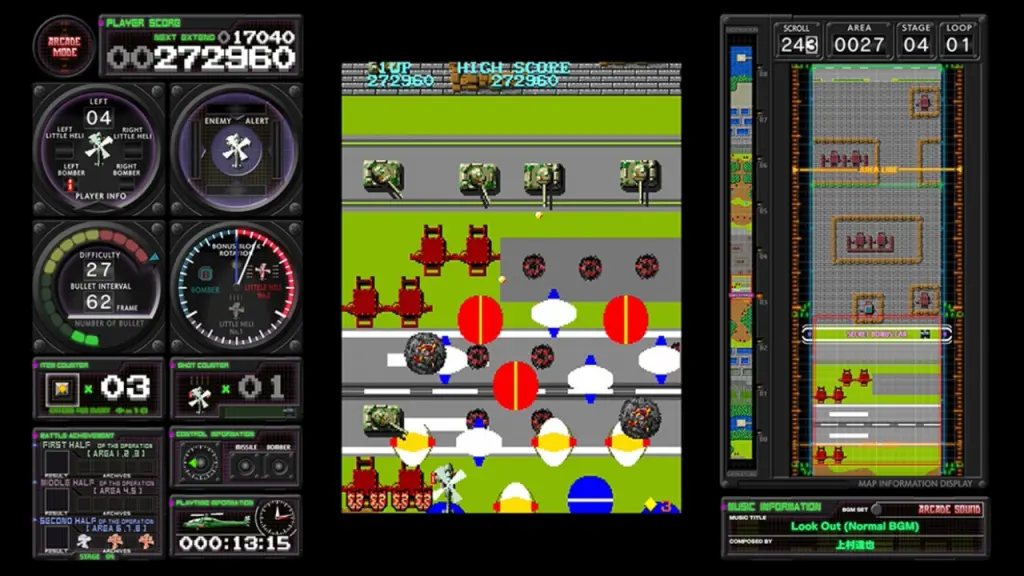Click the Loop counter value 01
Viewport: 1024px width, 576px height.
[x=958, y=45]
